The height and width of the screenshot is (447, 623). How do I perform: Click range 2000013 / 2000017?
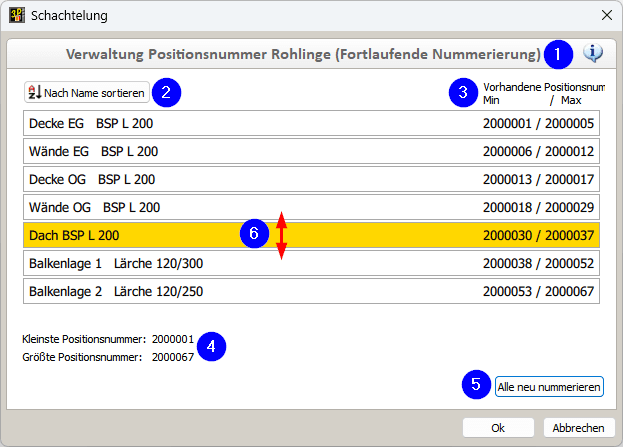click(x=538, y=180)
